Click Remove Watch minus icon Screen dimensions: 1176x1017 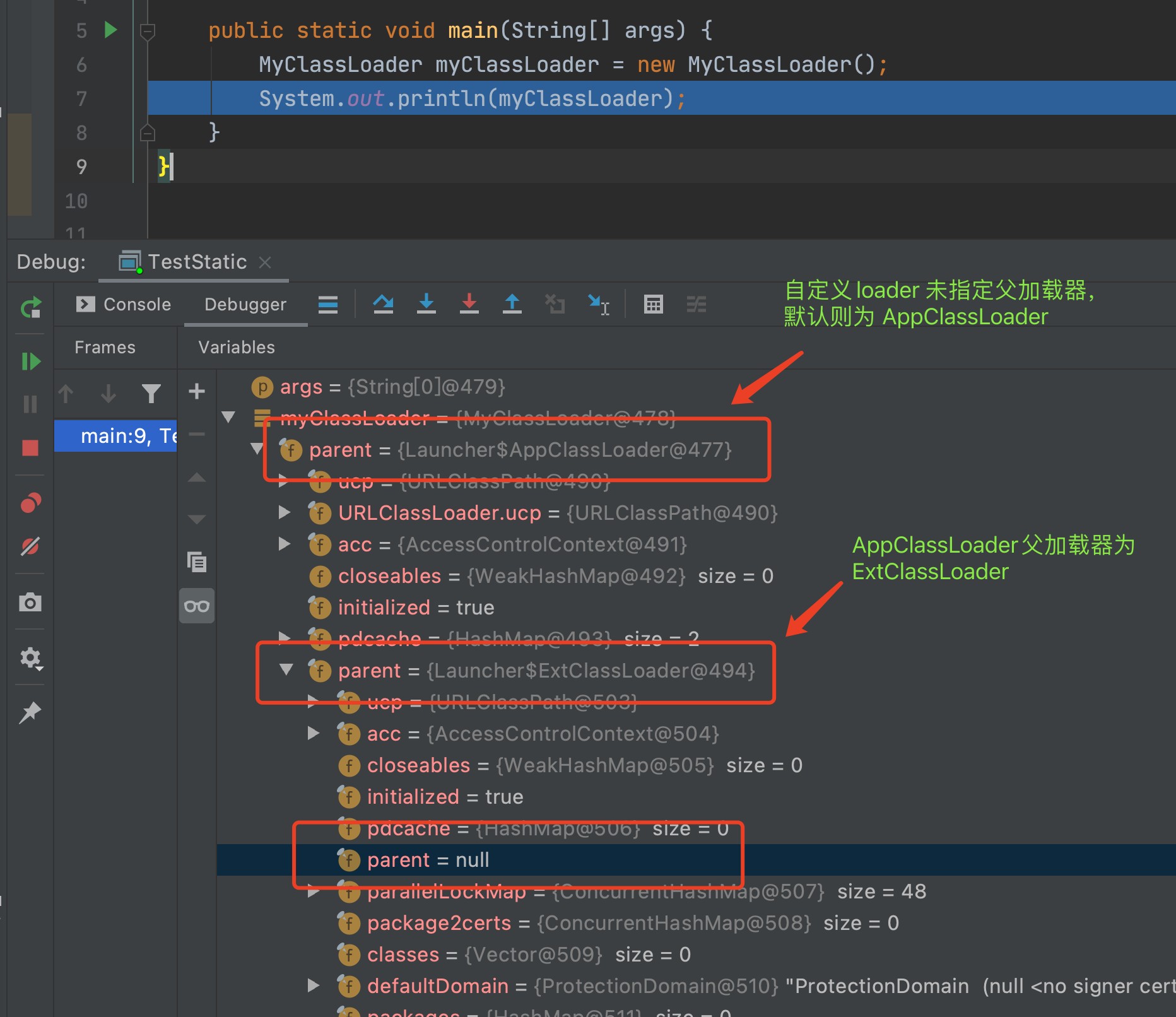point(197,435)
